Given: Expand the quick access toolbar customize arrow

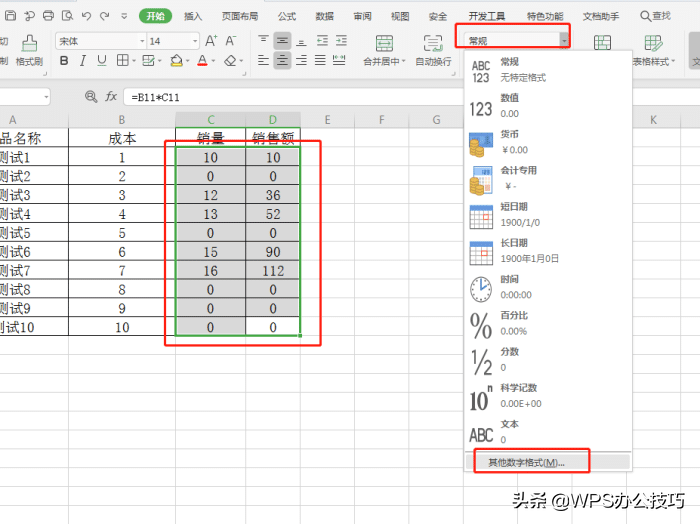Looking at the screenshot, I should 124,17.
